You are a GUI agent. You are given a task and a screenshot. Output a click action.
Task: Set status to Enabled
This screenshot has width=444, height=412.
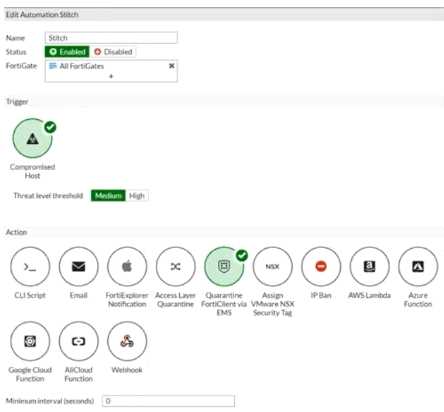67,52
